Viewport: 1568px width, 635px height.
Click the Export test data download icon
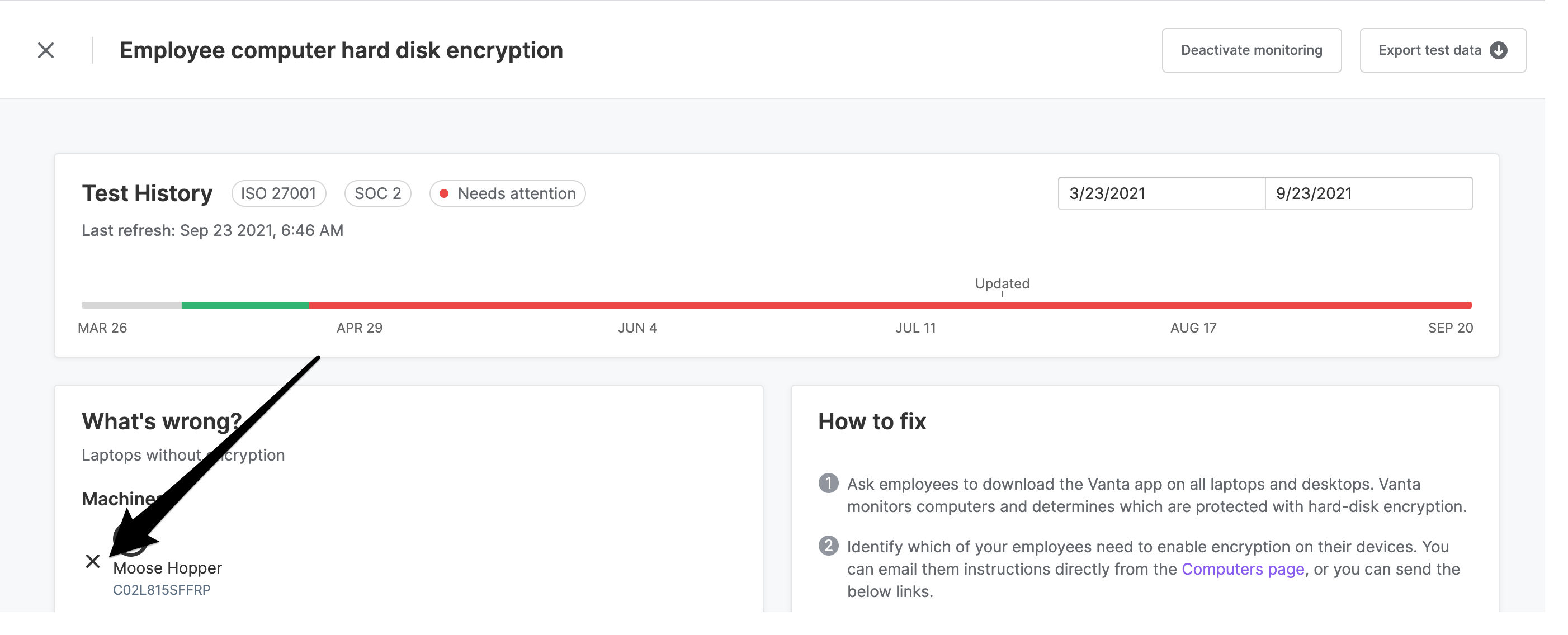coord(1498,50)
